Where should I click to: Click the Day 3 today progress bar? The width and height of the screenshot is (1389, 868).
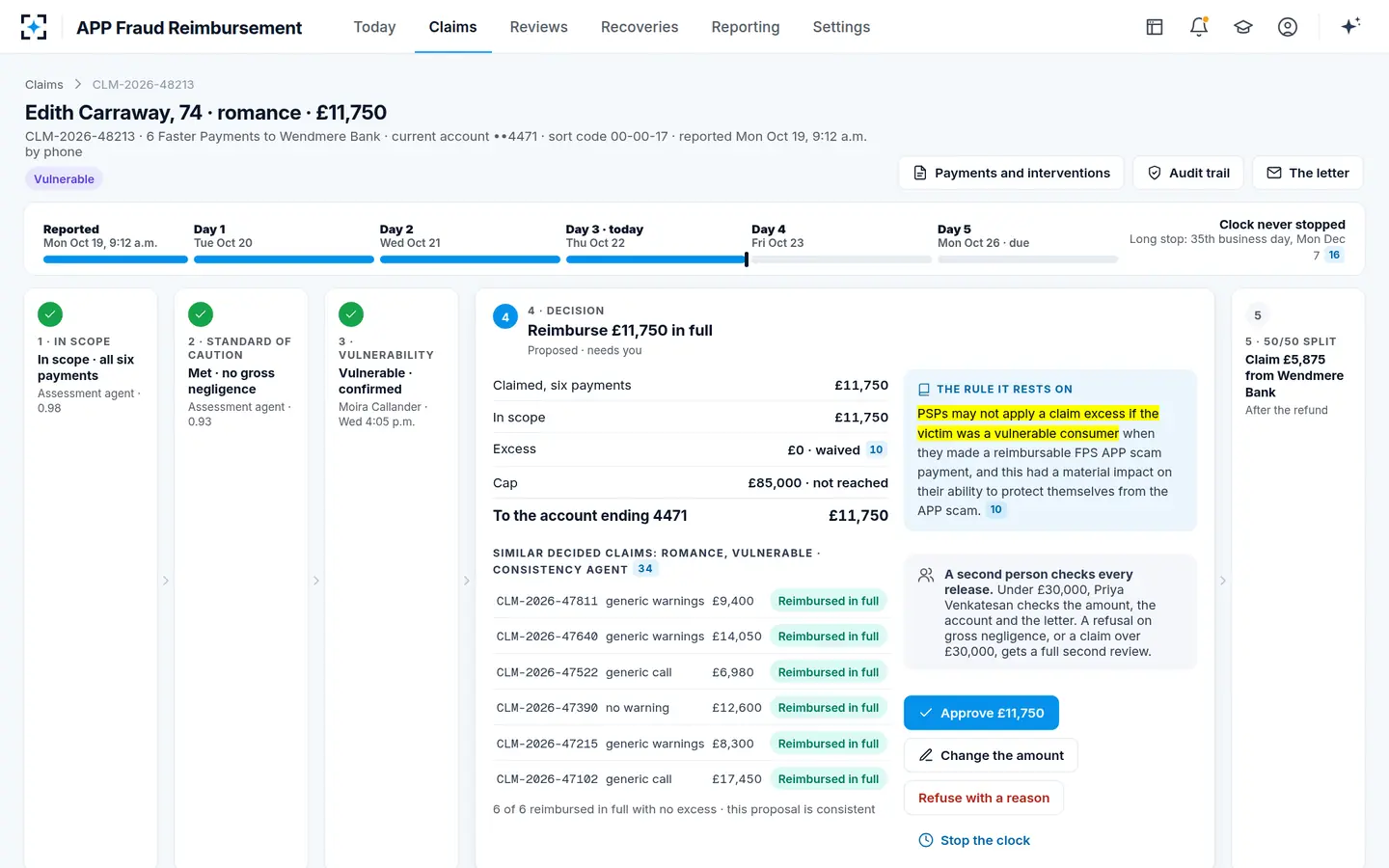pos(656,259)
